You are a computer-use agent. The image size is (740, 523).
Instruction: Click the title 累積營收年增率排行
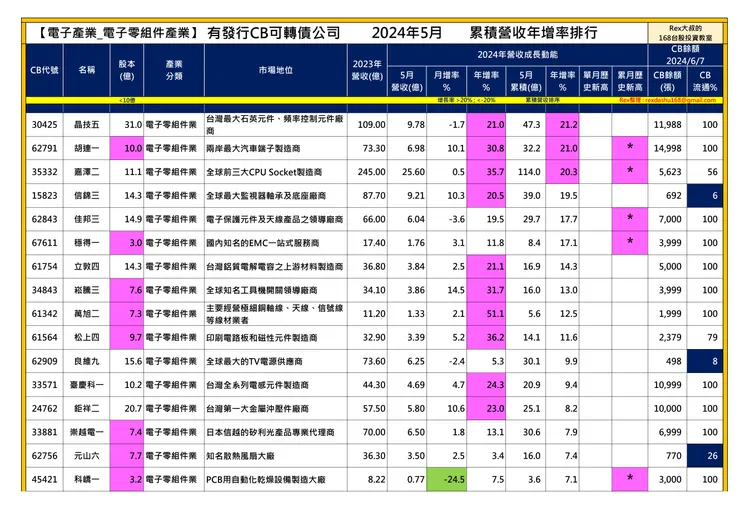click(x=533, y=33)
